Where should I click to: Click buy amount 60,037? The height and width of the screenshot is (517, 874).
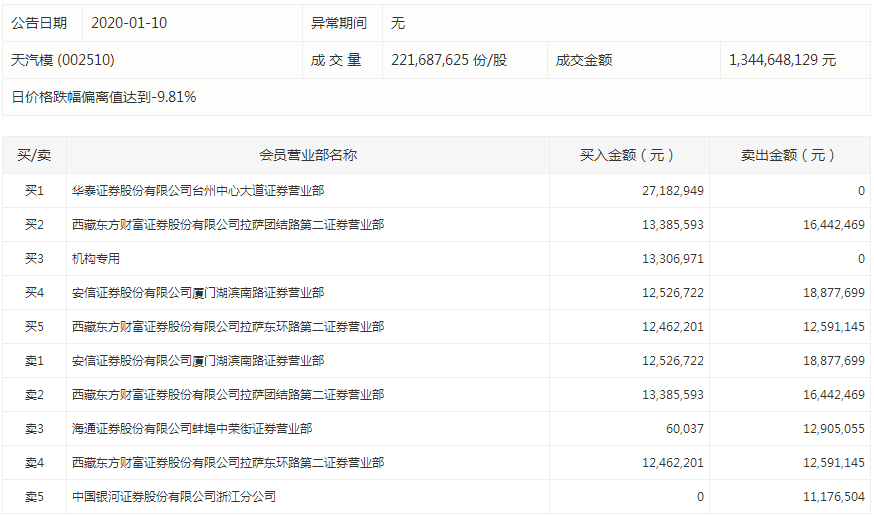coord(684,428)
